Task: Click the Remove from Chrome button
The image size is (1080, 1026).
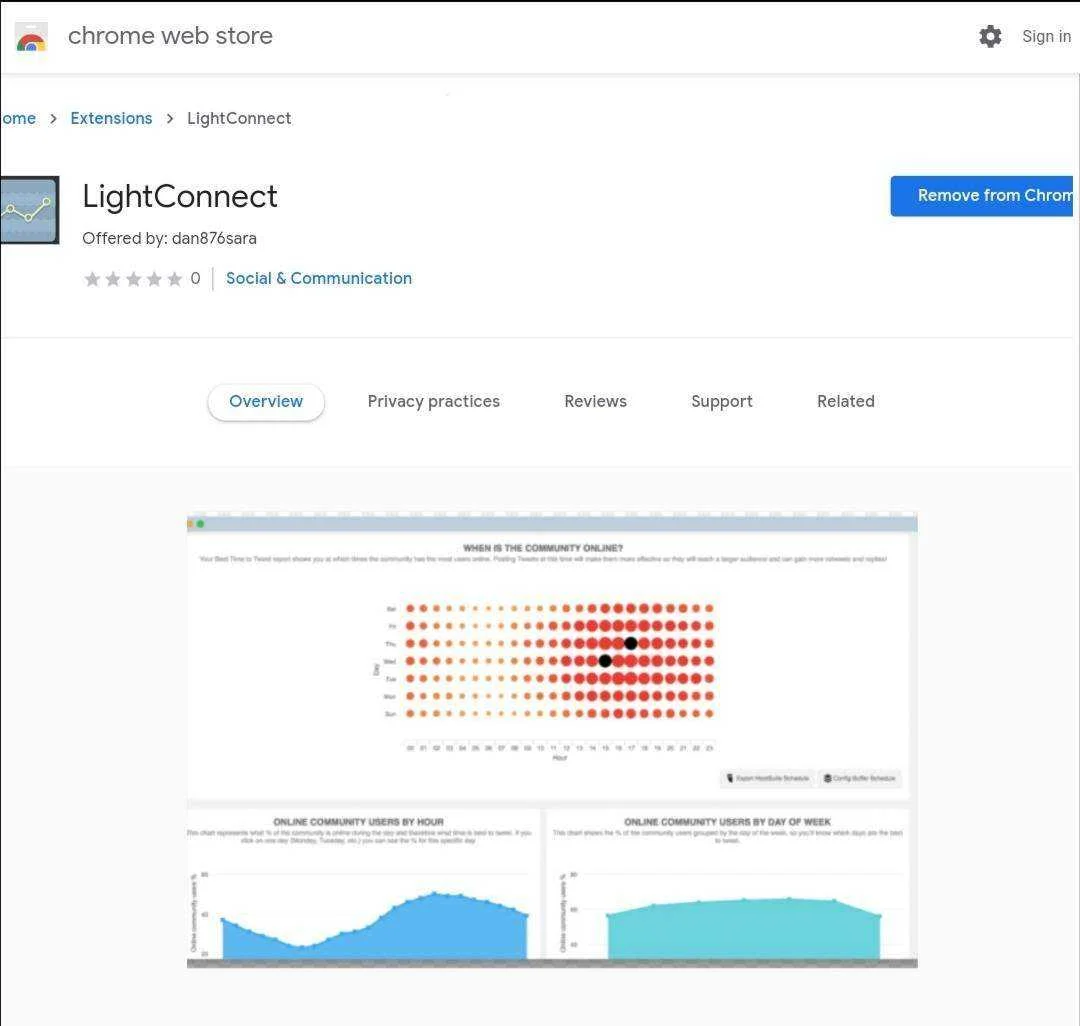Action: point(982,196)
